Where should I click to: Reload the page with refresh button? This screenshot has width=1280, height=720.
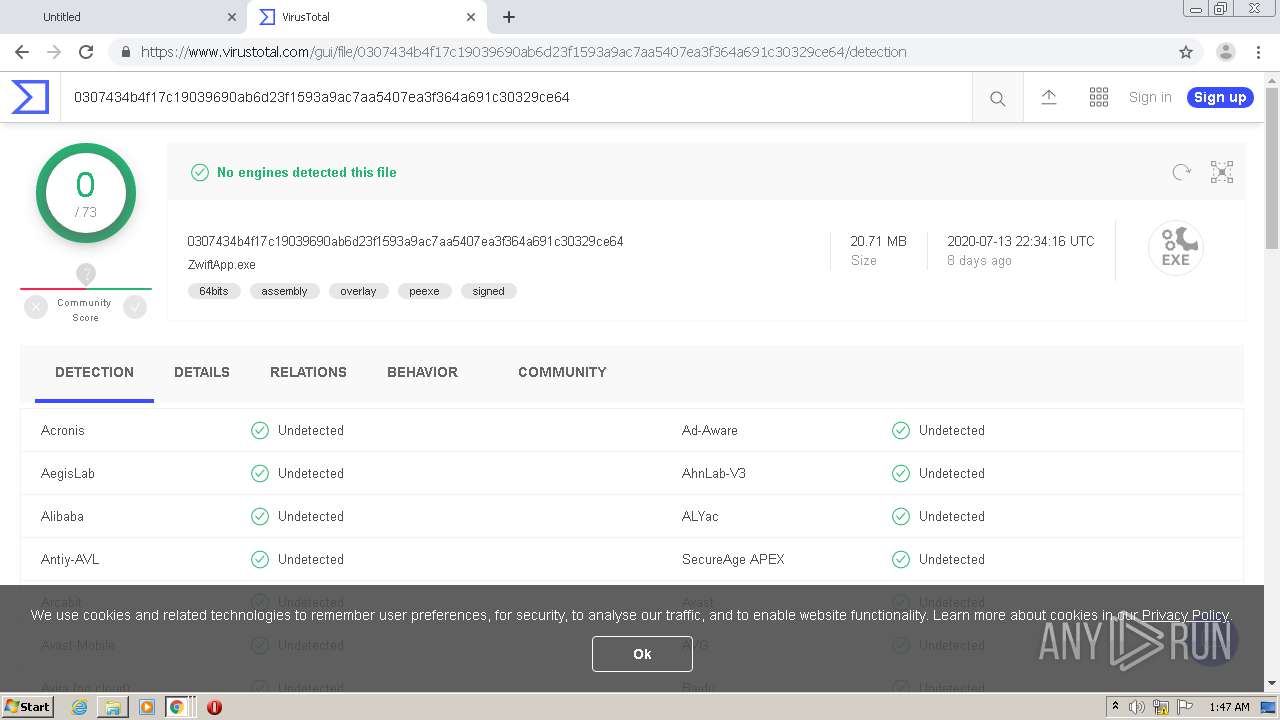pos(86,52)
